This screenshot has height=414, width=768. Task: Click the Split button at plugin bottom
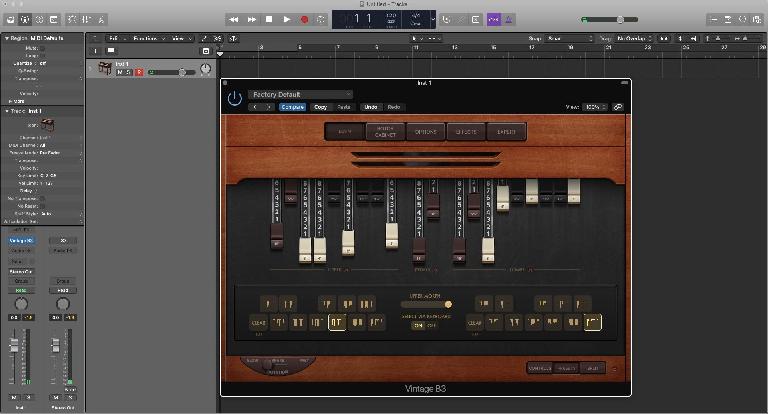(x=592, y=368)
